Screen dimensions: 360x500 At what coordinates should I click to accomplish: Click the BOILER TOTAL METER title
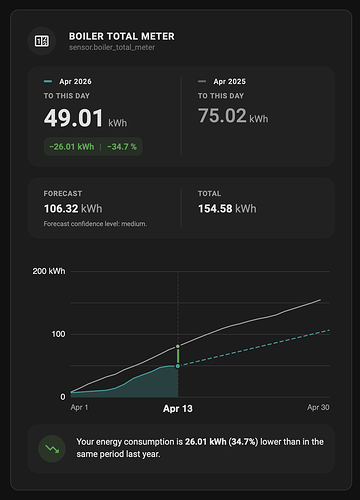tap(122, 36)
